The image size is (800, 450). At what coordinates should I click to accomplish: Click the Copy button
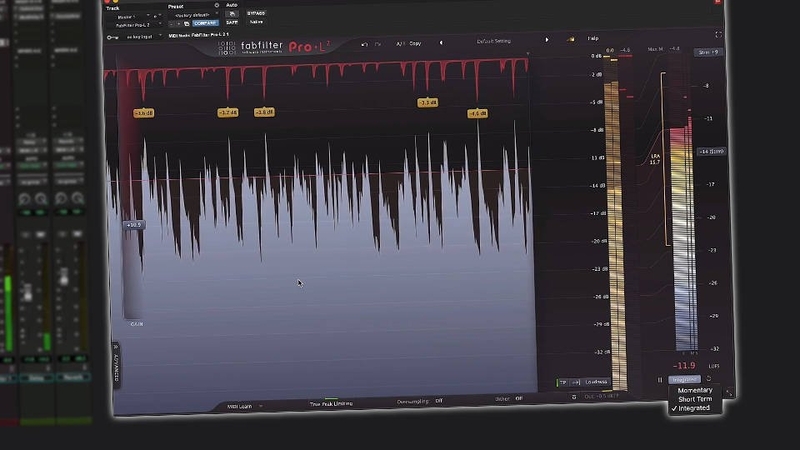click(415, 44)
